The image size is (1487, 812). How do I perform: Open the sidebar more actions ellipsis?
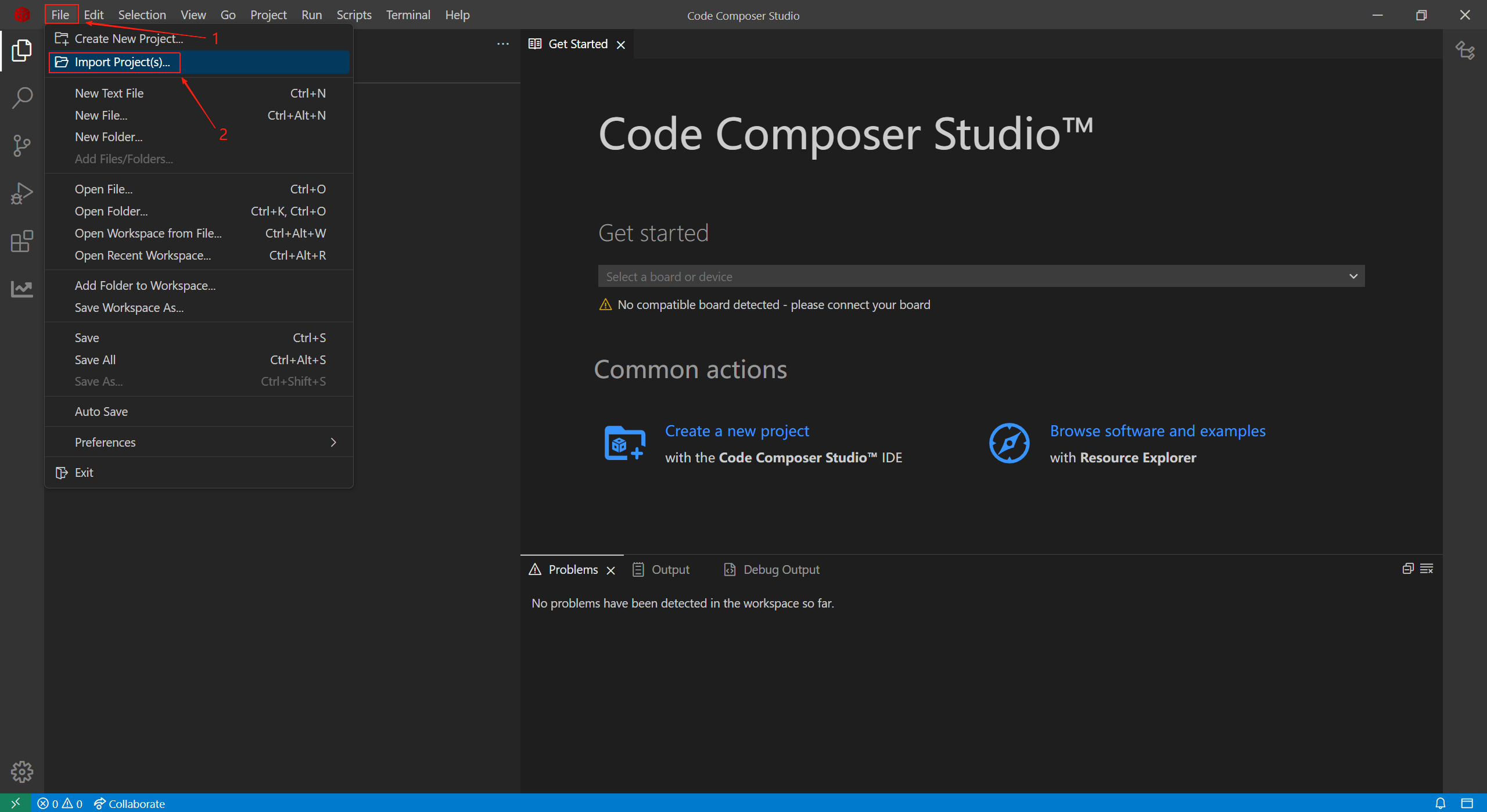(x=503, y=44)
